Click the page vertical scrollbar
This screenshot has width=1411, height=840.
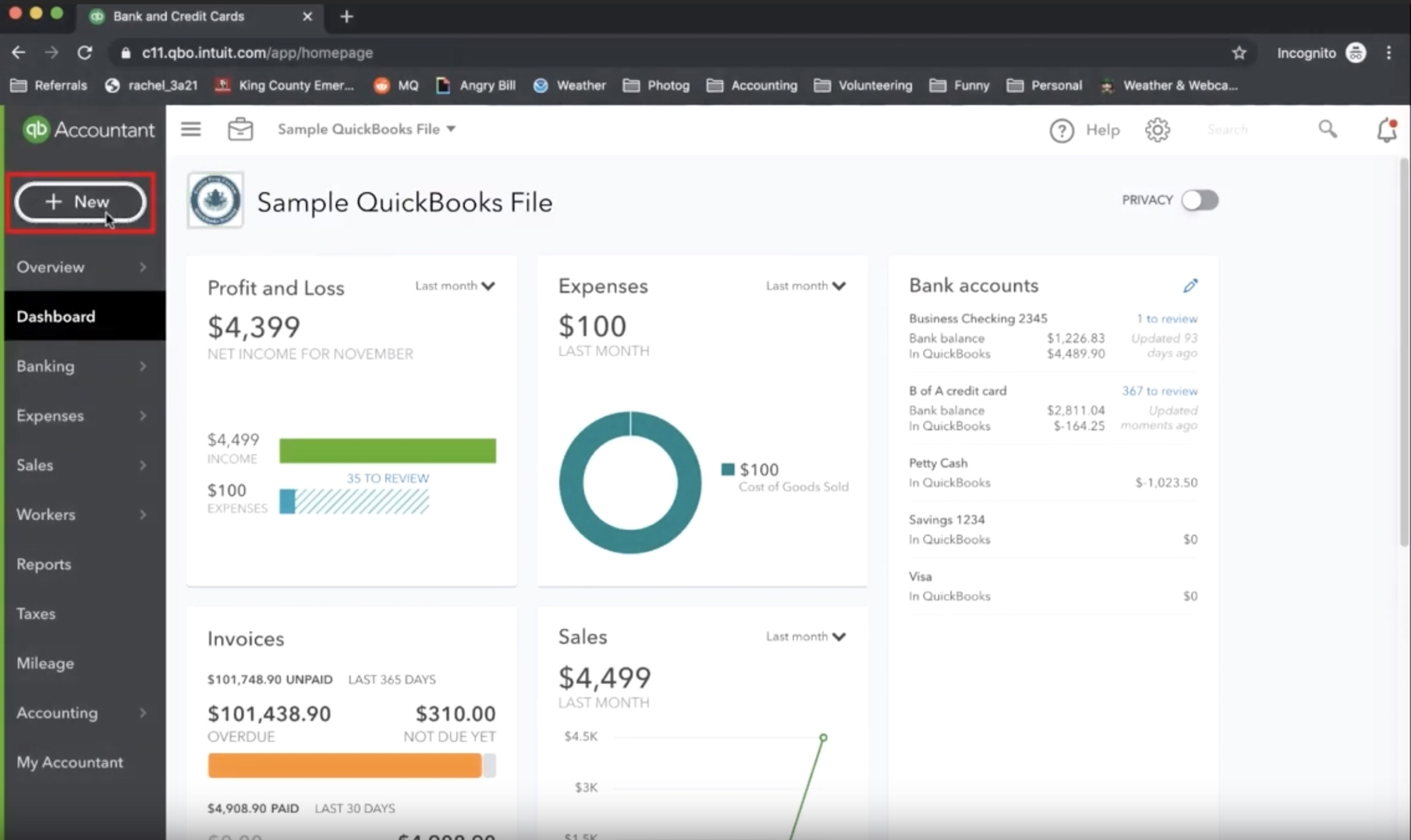[x=1404, y=352]
